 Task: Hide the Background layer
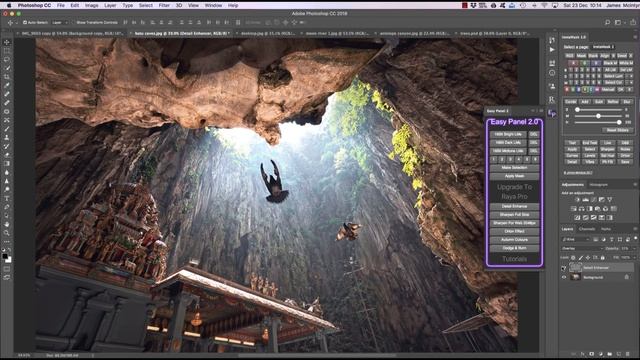[564, 277]
